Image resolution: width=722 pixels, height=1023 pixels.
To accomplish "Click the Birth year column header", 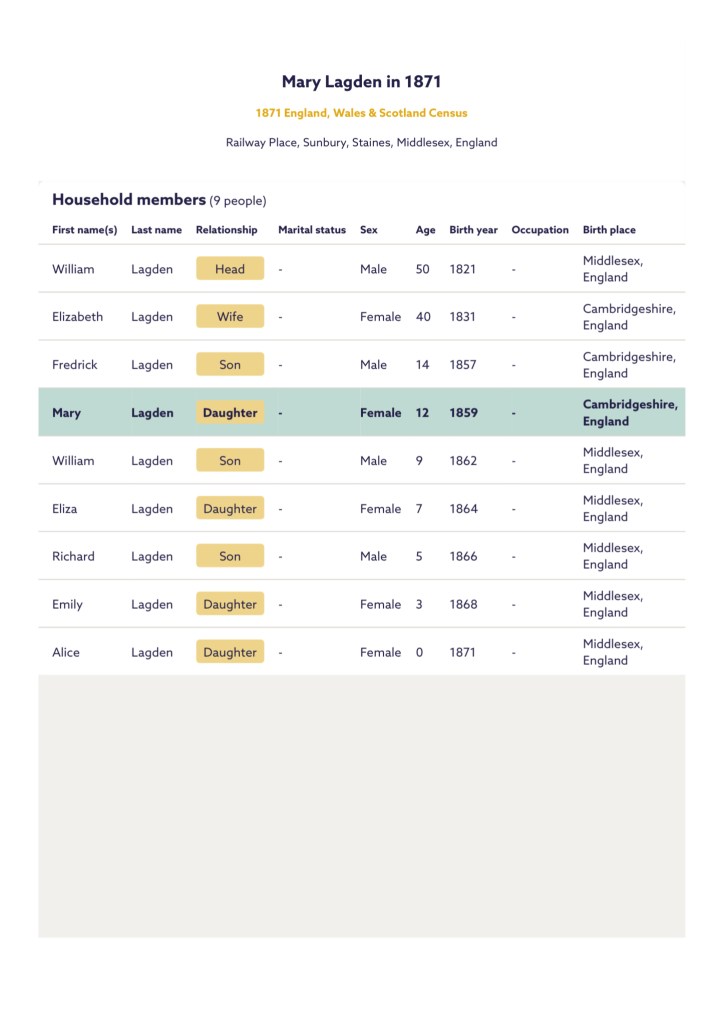I will point(473,230).
